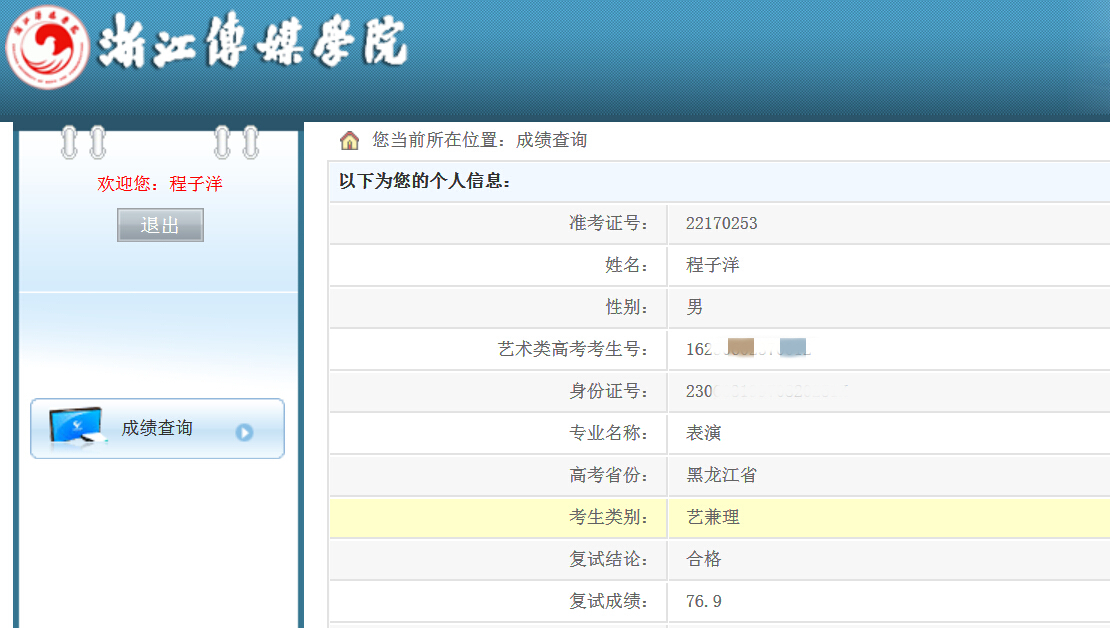
Task: Click the 性别 value 男
Action: (x=695, y=307)
